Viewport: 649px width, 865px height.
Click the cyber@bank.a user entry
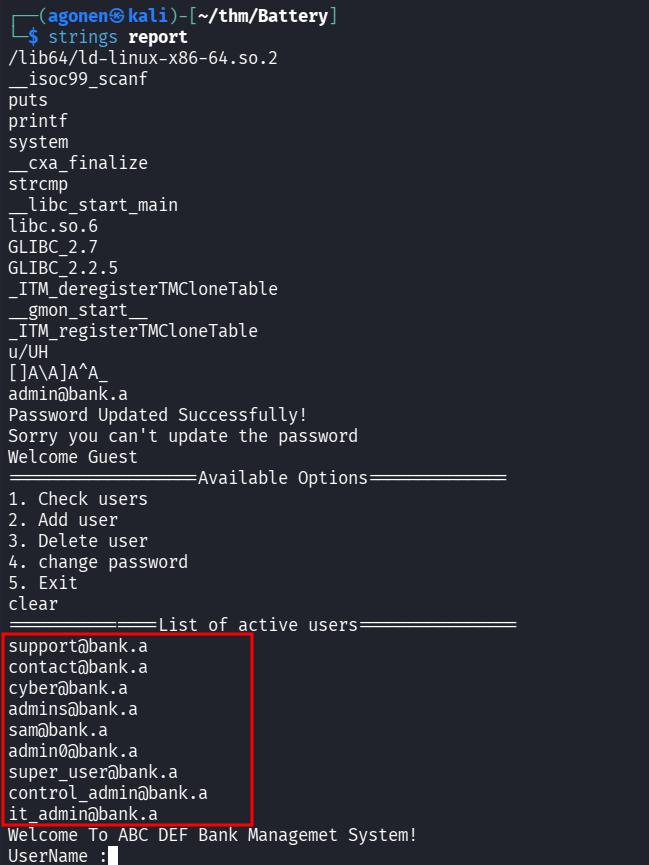point(68,688)
